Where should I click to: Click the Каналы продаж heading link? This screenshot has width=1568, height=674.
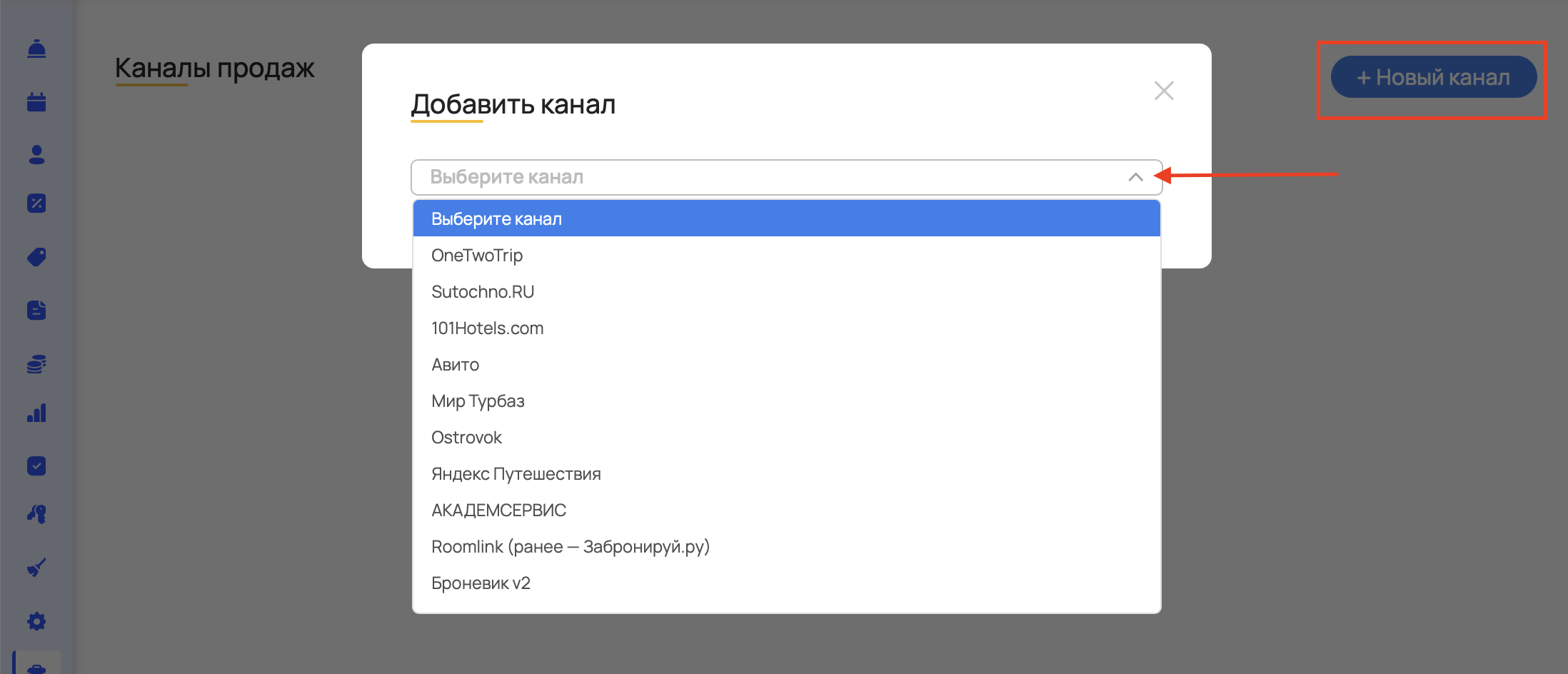point(214,68)
